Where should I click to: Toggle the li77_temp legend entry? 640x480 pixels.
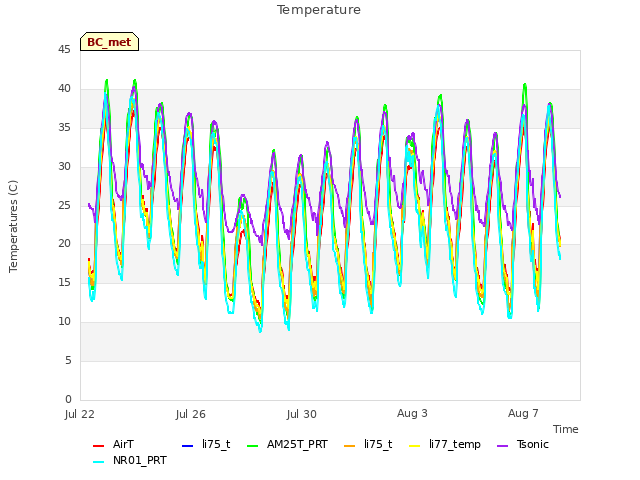pyautogui.click(x=444, y=444)
